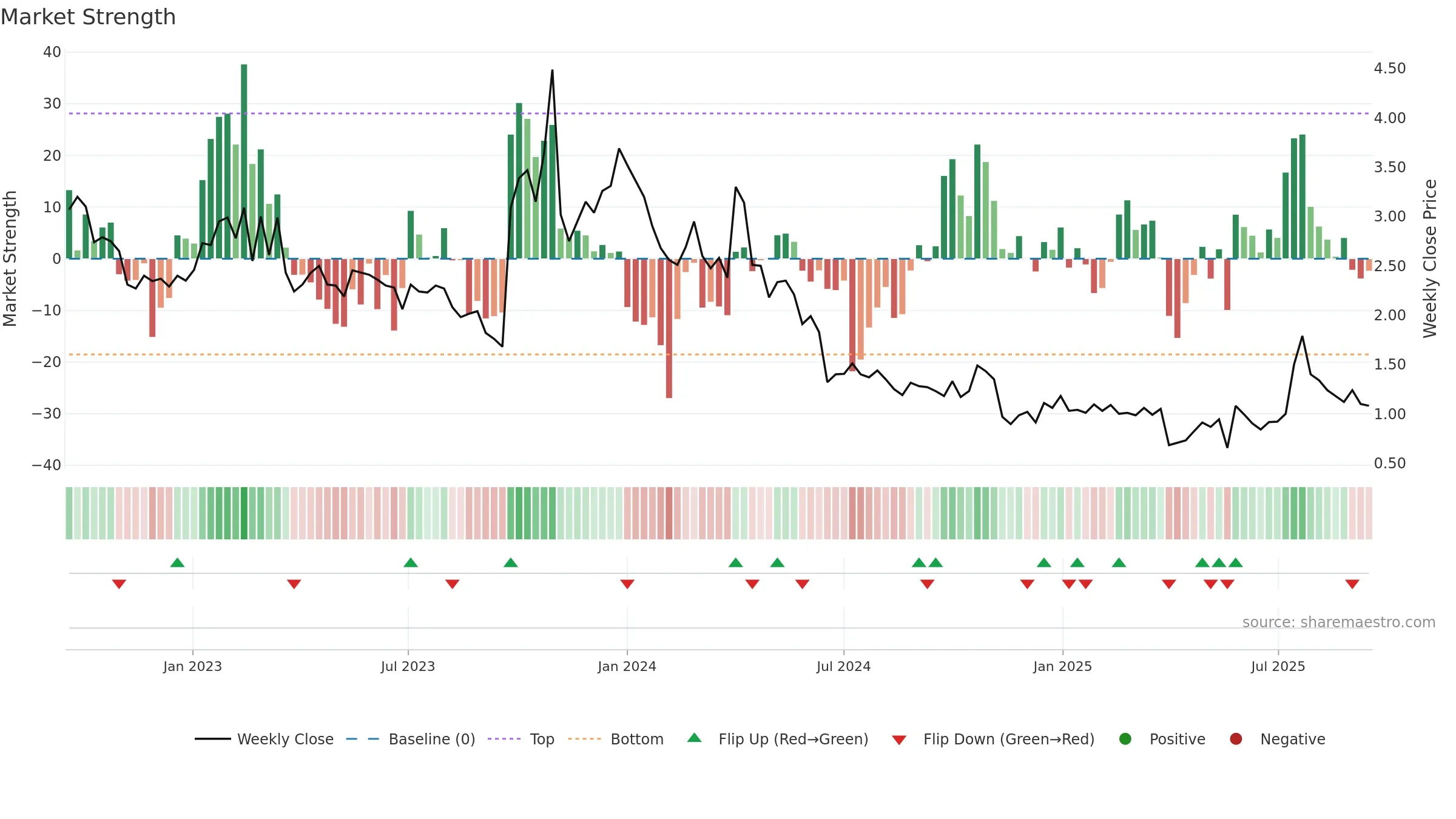This screenshot has height=819, width=1456.
Task: Click the rotated Market Strength left axis label
Action: (x=10, y=258)
